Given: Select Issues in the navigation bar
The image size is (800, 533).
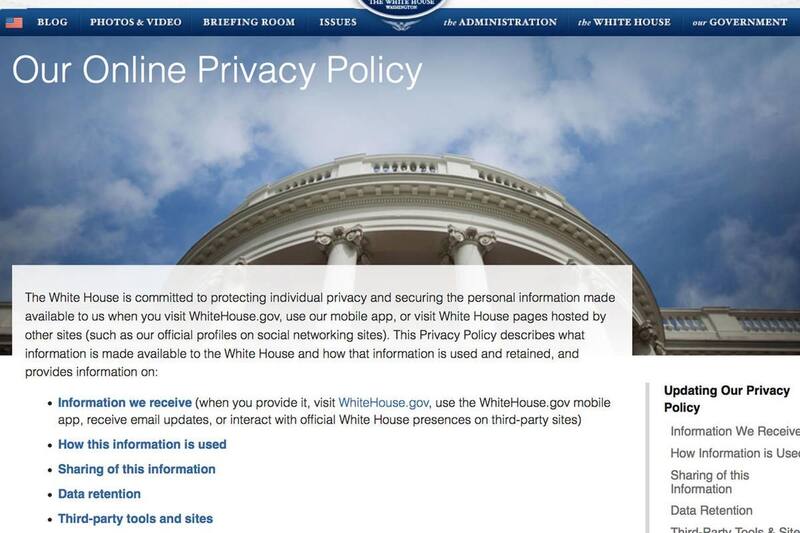Looking at the screenshot, I should (338, 22).
